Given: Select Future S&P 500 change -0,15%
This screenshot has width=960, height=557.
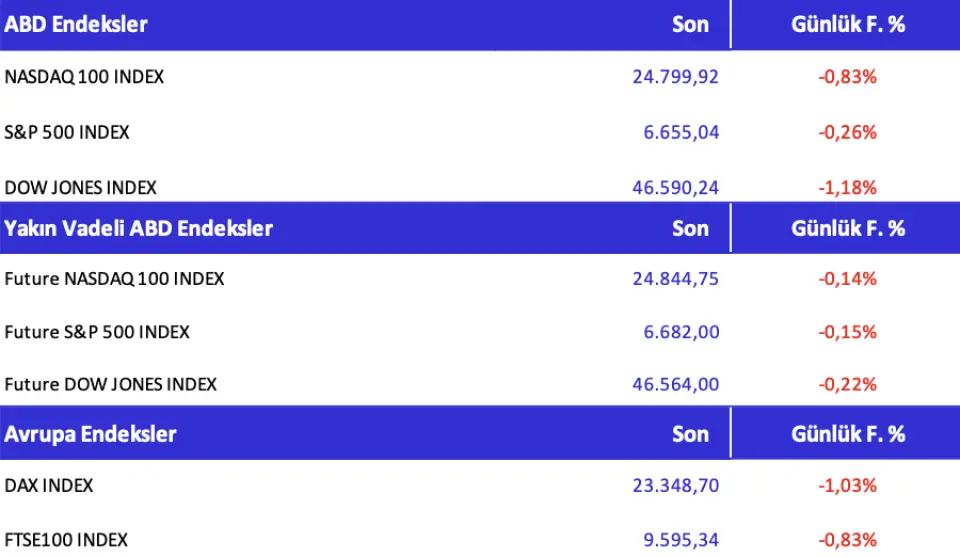Looking at the screenshot, I should click(x=847, y=331).
